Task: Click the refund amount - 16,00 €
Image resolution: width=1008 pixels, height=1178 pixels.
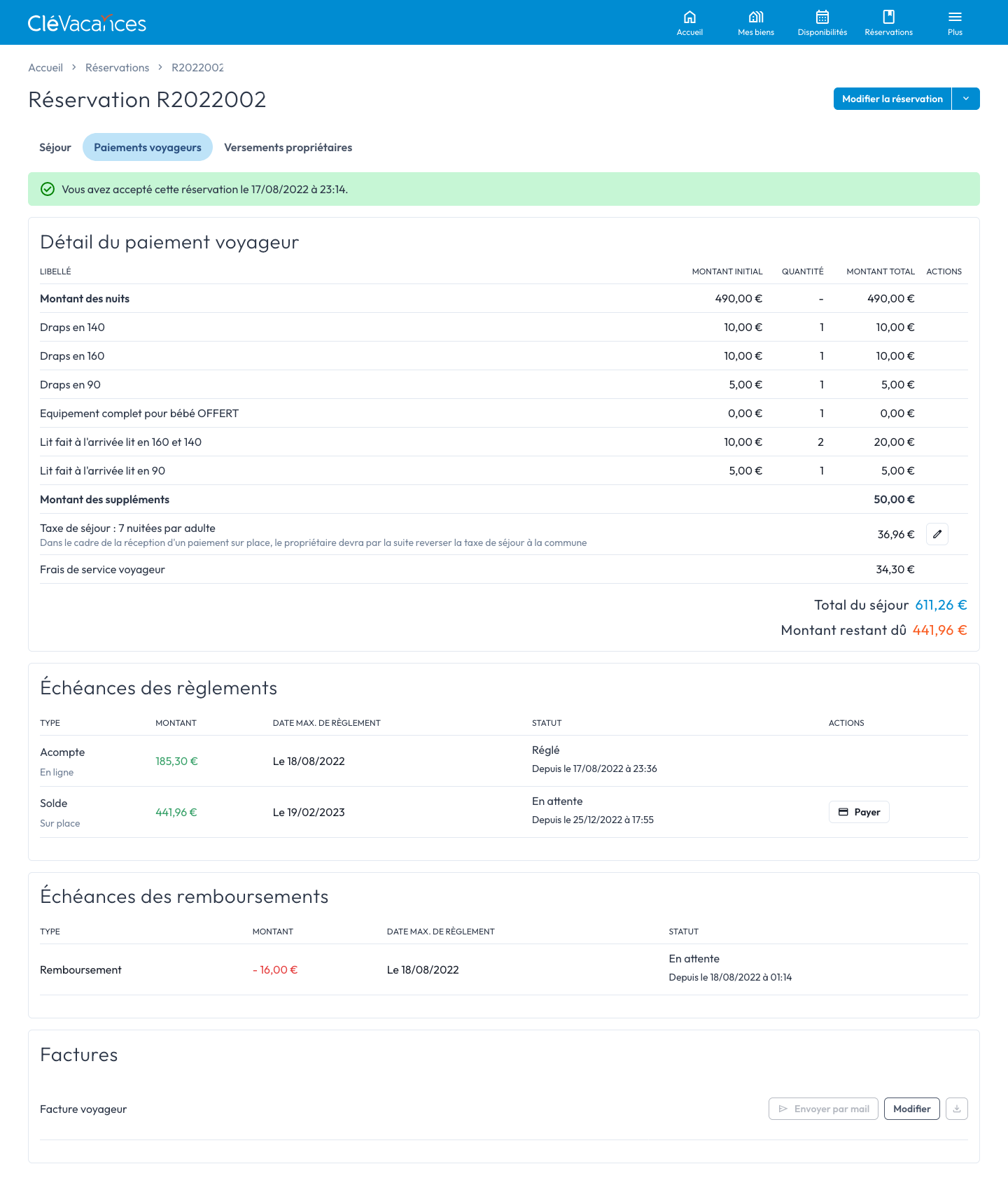Action: [275, 969]
